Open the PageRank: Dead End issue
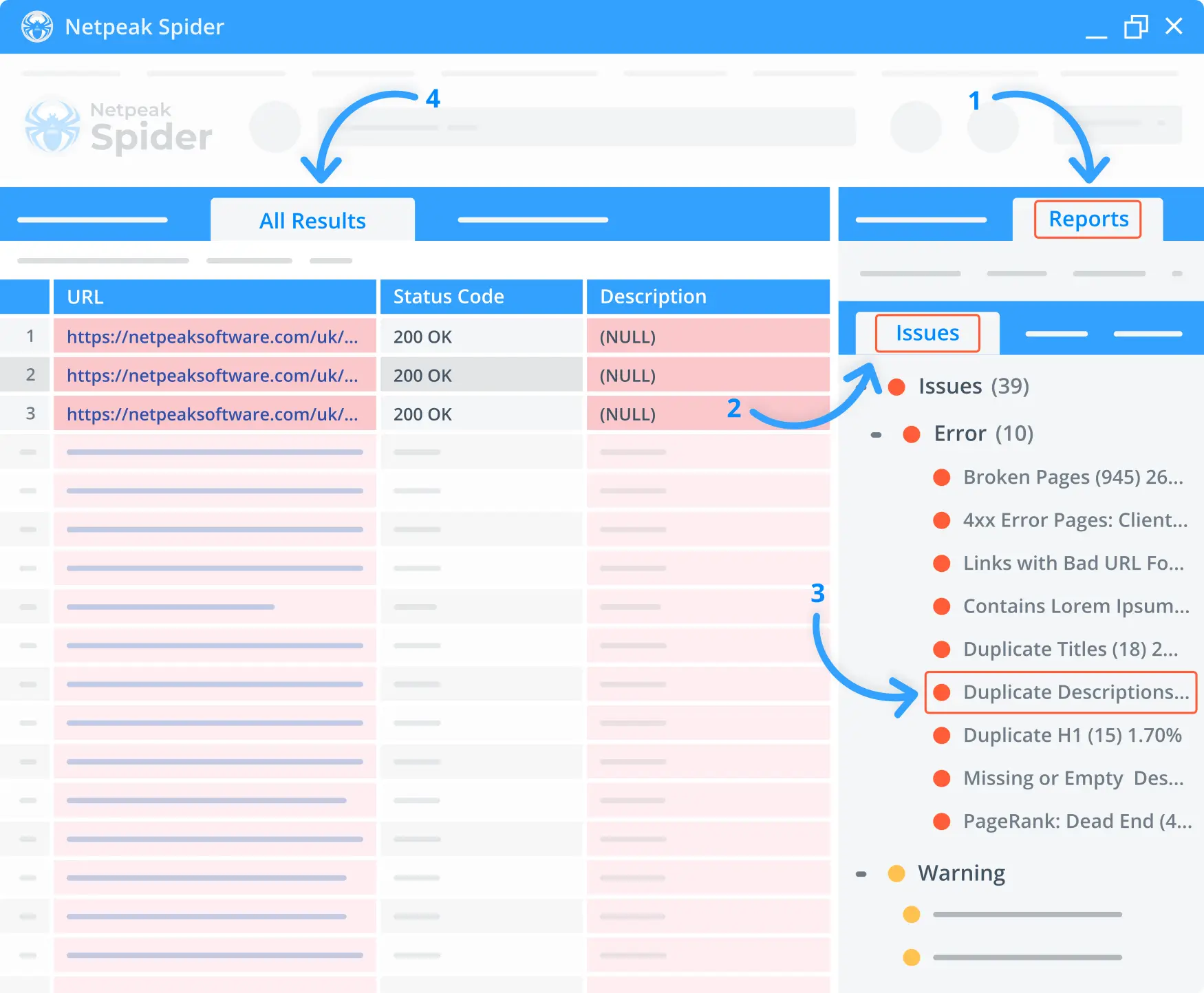1204x993 pixels. [x=1077, y=821]
